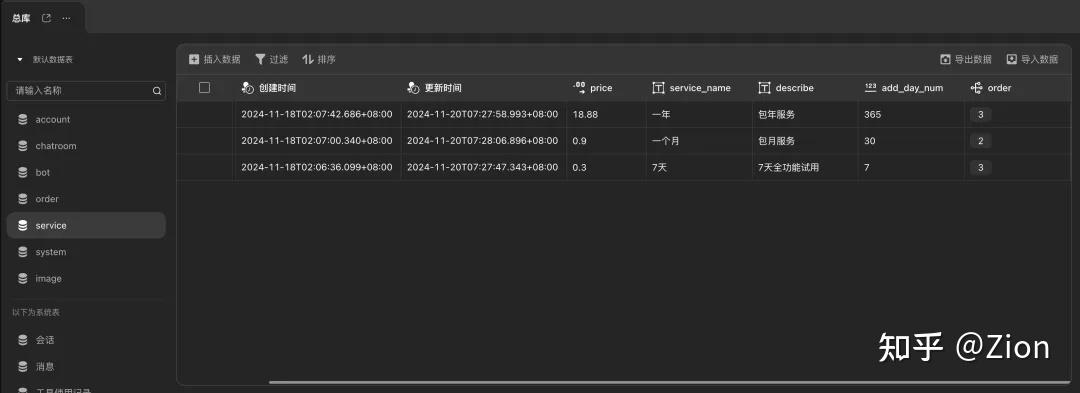Click the horizontal scrollbar under the table

669,382
